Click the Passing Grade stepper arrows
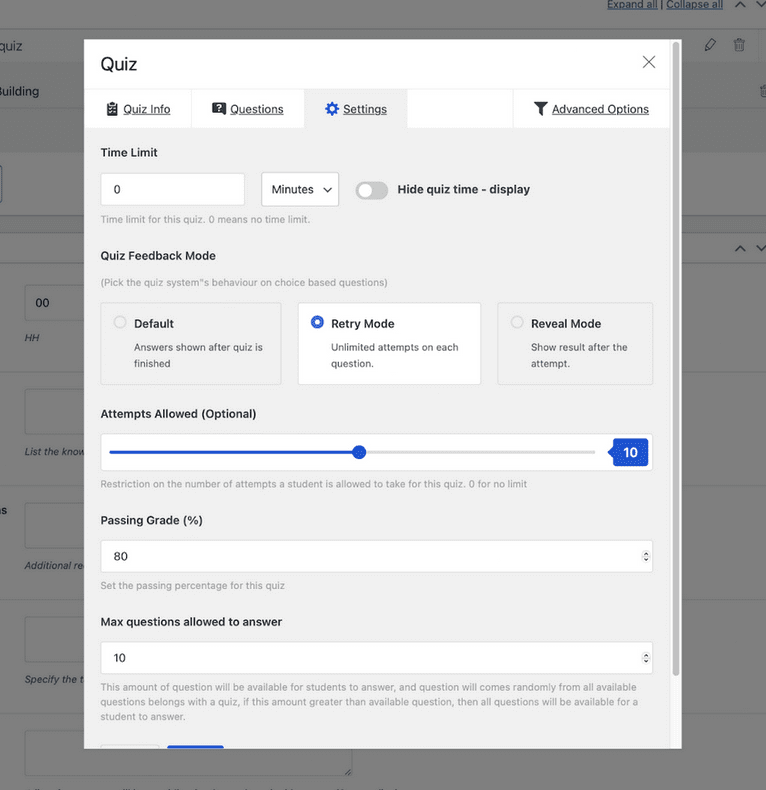The image size is (766, 790). click(x=646, y=556)
